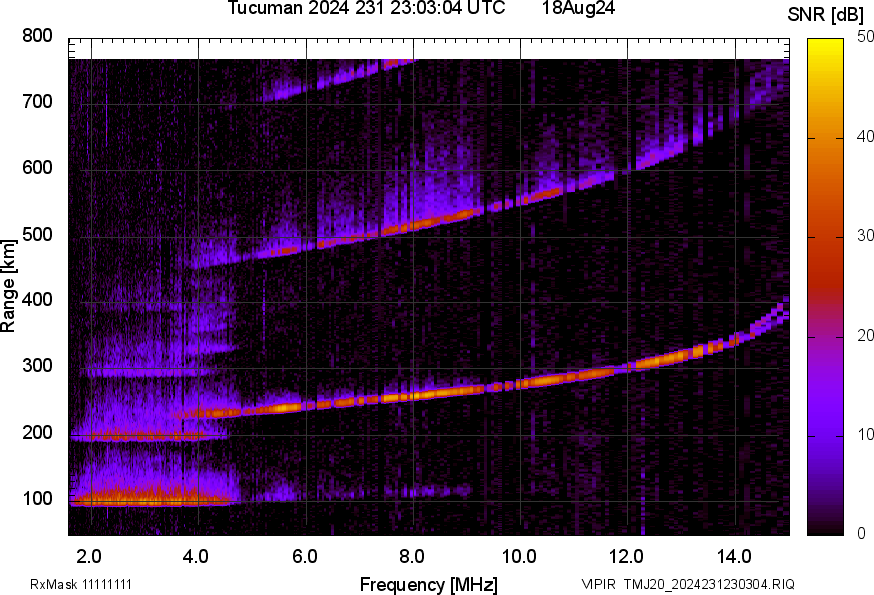Click range tick label '400'
Screen dimensions: 874x595
(x=37, y=299)
